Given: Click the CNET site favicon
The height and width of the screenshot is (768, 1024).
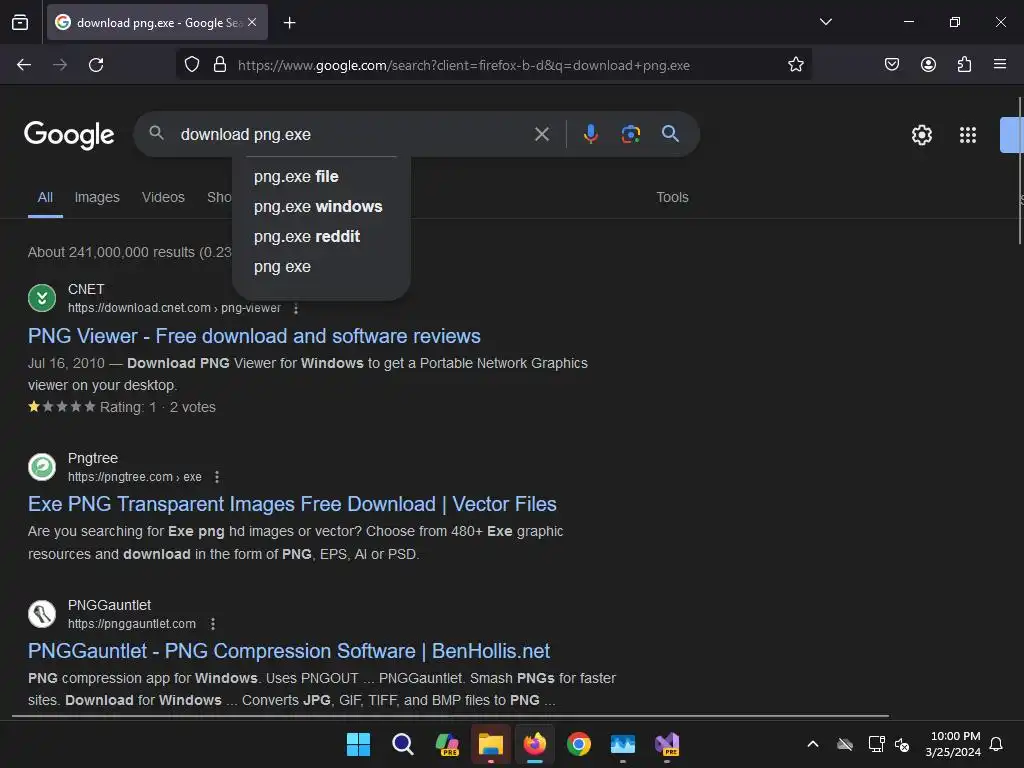Looking at the screenshot, I should click(x=42, y=298).
